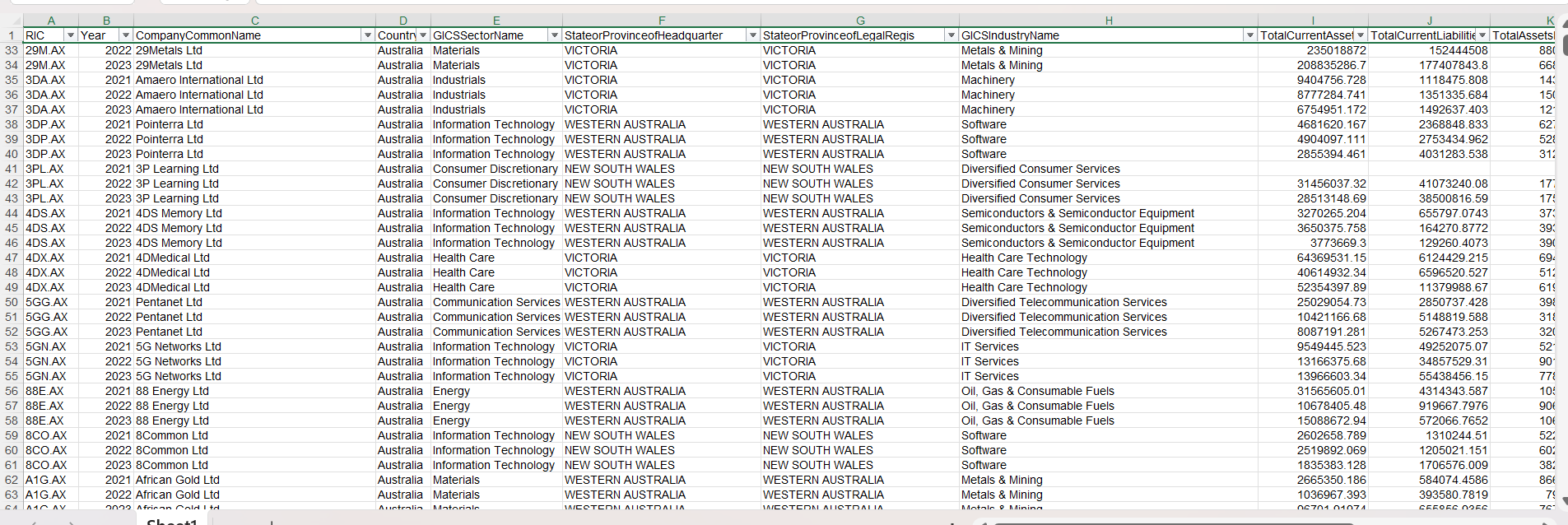Click African Gold Ltd in row 62
This screenshot has width=1568, height=525.
click(x=178, y=480)
